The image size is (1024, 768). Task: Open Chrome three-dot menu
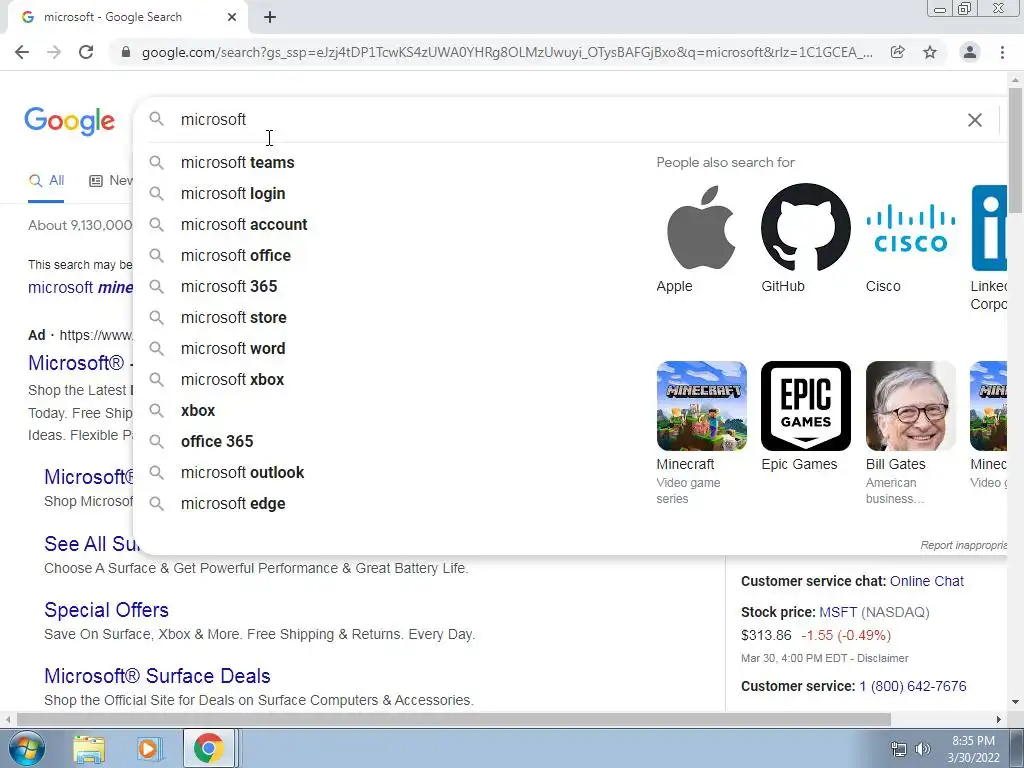tap(1002, 52)
